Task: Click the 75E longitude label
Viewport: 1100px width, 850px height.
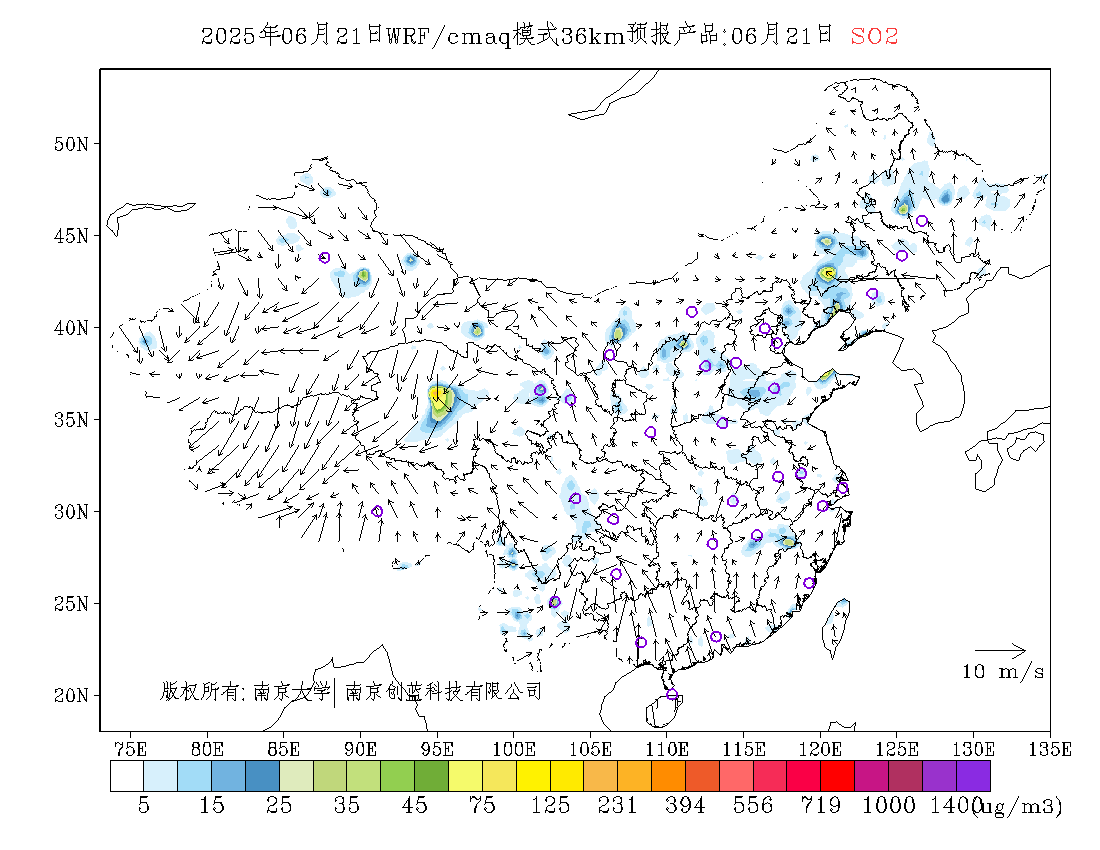Action: coord(130,750)
